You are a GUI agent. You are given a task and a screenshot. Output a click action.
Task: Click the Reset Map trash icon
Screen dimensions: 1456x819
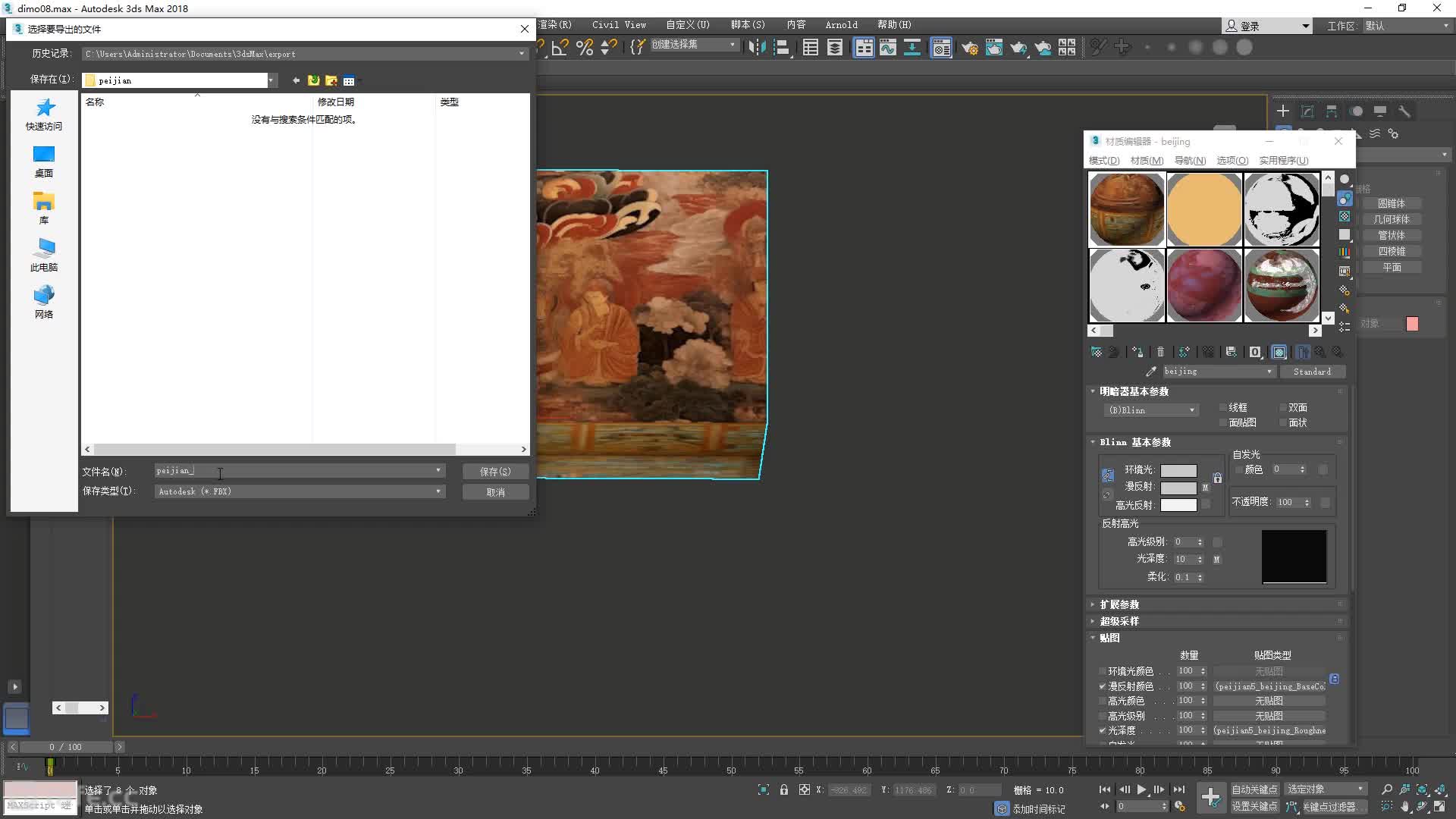click(1160, 352)
